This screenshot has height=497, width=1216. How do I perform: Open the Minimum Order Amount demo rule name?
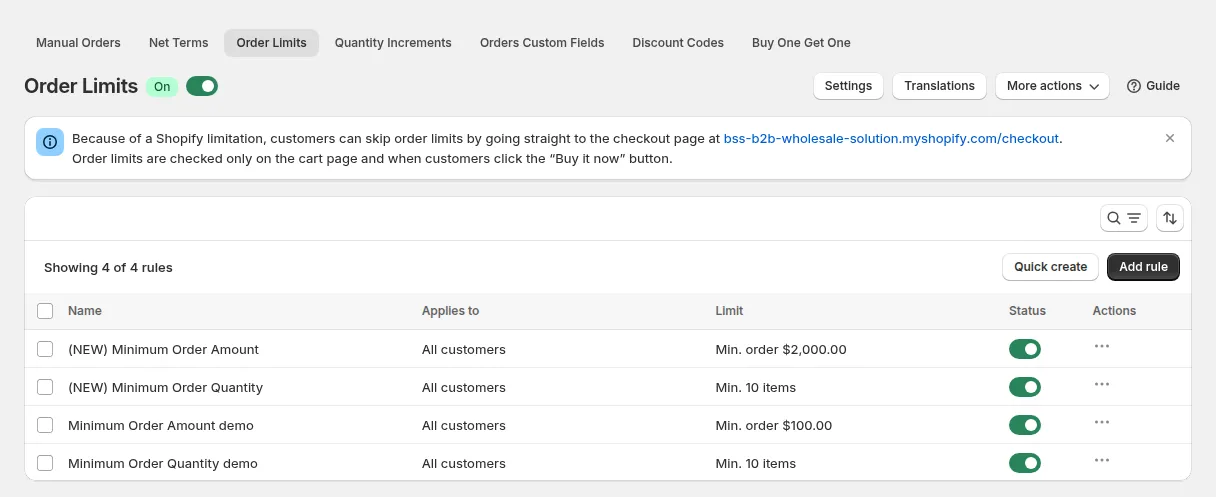tap(161, 425)
